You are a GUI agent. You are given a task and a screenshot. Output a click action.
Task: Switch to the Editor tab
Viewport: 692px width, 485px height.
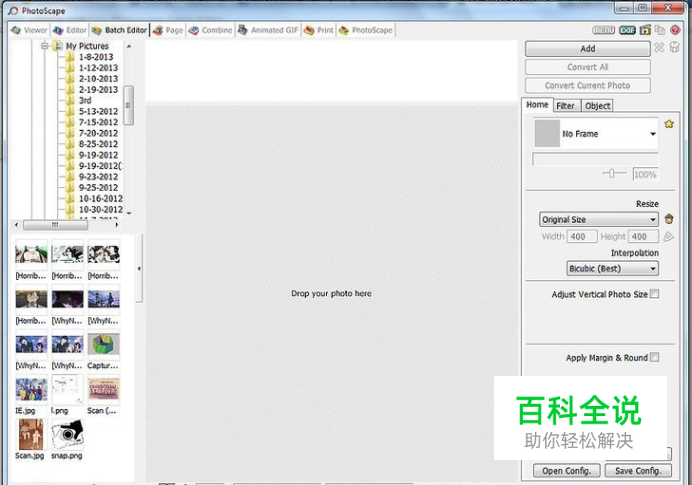(70, 30)
